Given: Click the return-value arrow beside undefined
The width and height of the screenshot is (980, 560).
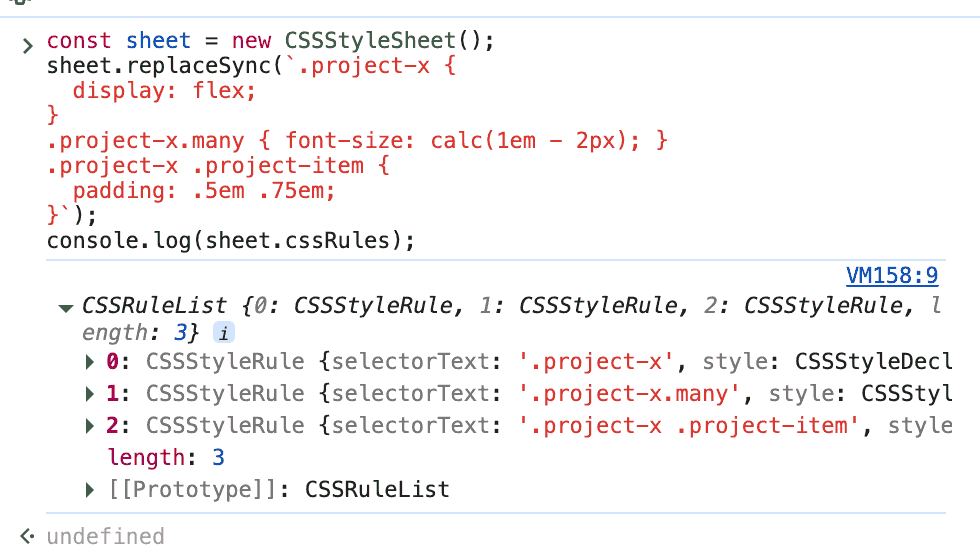Looking at the screenshot, I should tap(27, 537).
